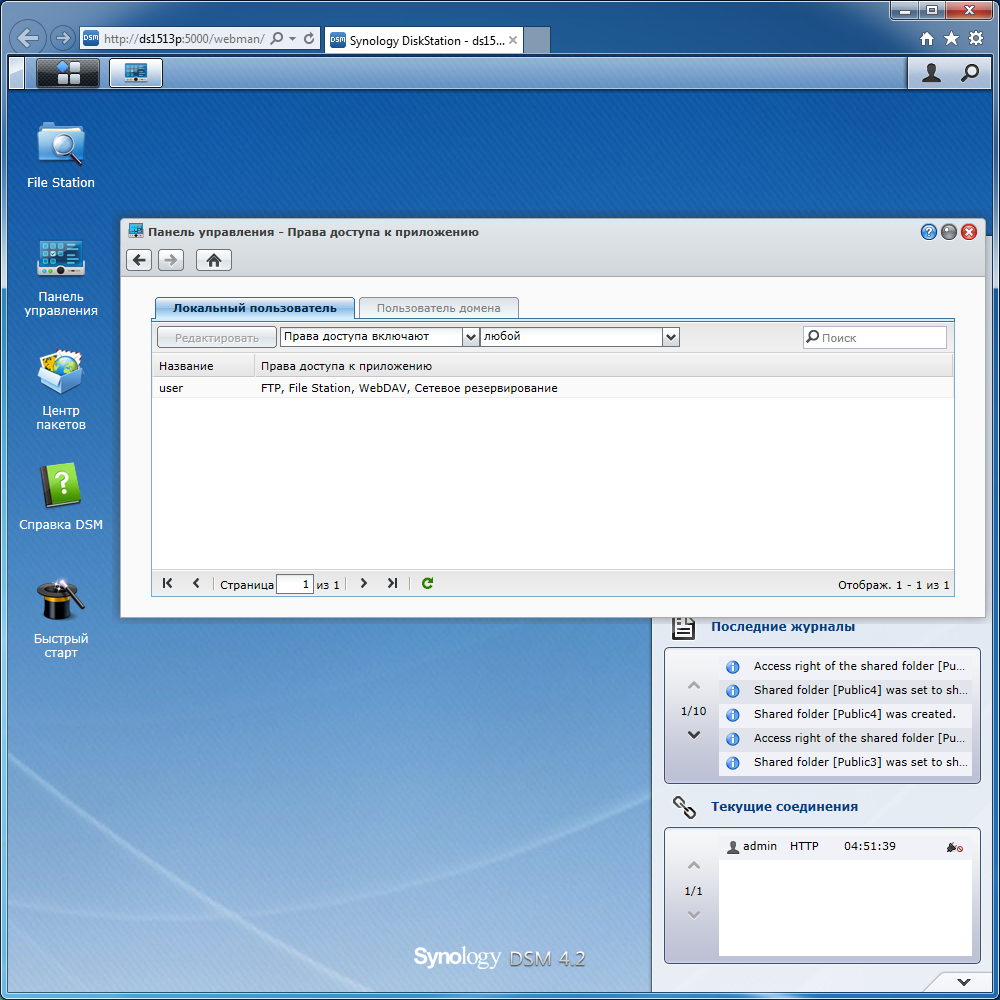This screenshot has width=1000, height=1000.
Task: Select Synology DiskStation browser tab
Action: [x=424, y=40]
